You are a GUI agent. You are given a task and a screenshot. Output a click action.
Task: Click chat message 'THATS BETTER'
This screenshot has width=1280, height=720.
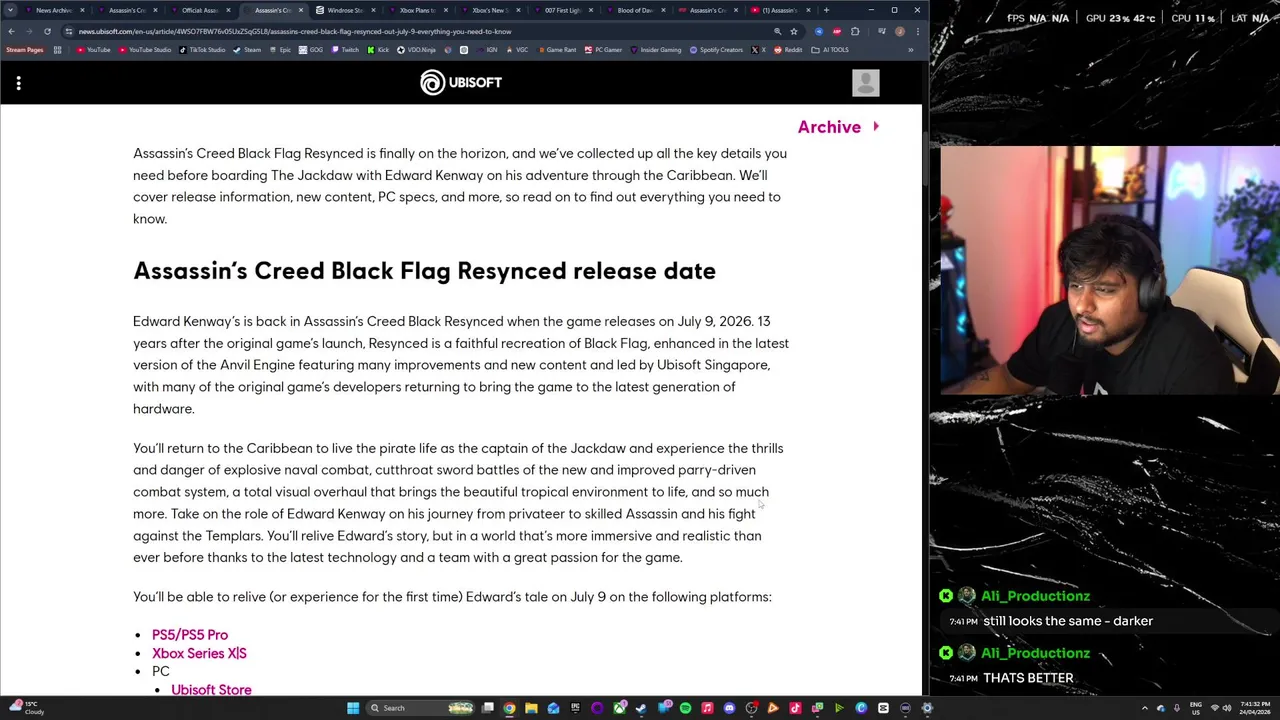[x=1028, y=678]
